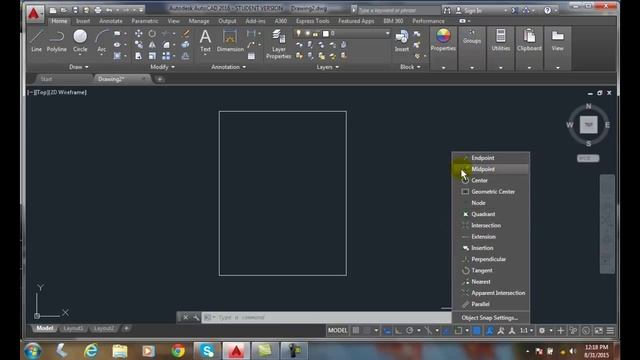Image resolution: width=640 pixels, height=360 pixels.
Task: Click the Mirror tool icon
Action: click(152, 44)
